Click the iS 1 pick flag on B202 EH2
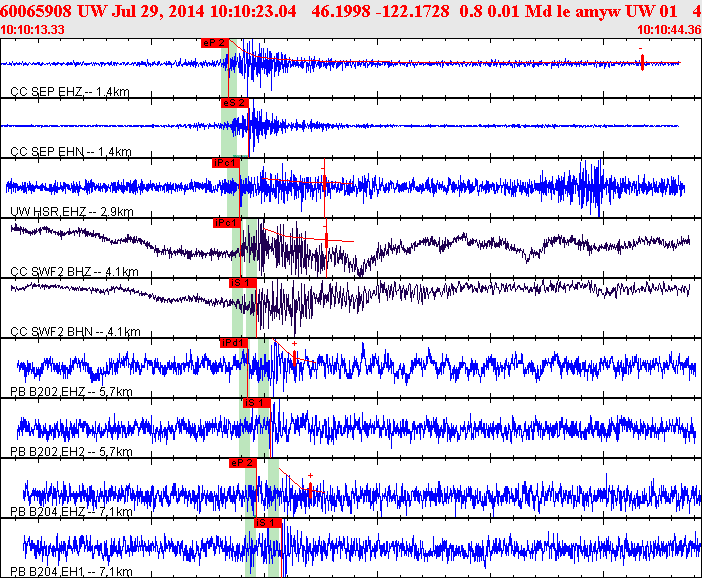The width and height of the screenshot is (702, 578). tap(257, 403)
